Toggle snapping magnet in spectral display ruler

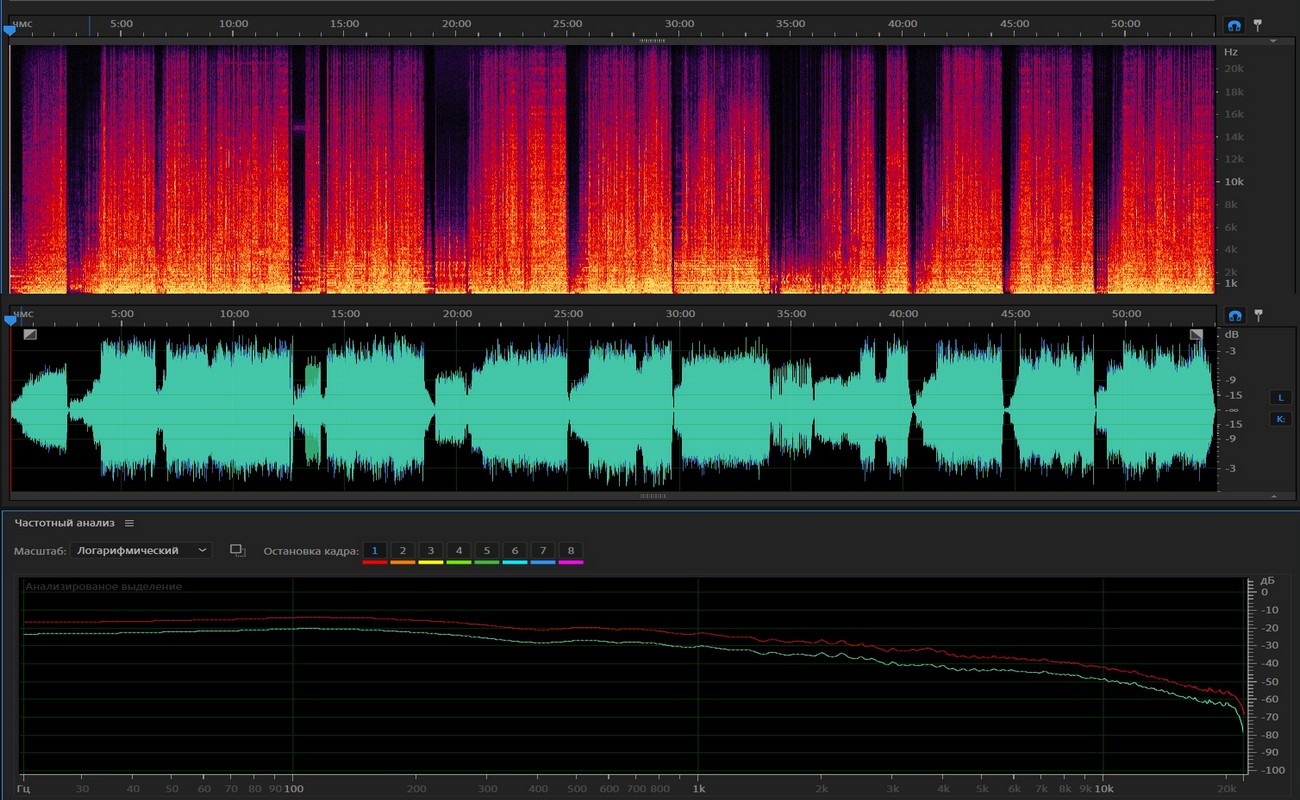pyautogui.click(x=1234, y=25)
